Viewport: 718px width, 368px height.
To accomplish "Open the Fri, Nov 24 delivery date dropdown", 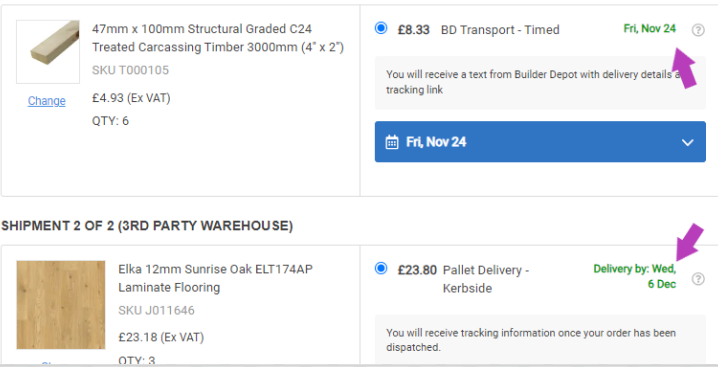I will tap(540, 142).
